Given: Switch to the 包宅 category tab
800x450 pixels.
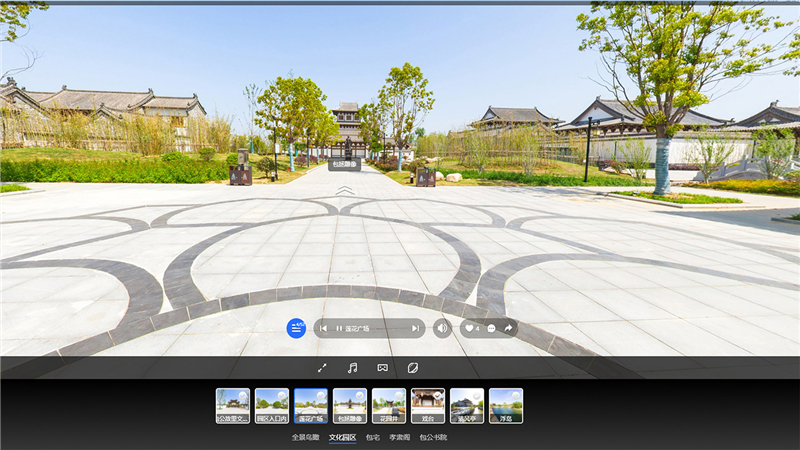Looking at the screenshot, I should [x=373, y=437].
